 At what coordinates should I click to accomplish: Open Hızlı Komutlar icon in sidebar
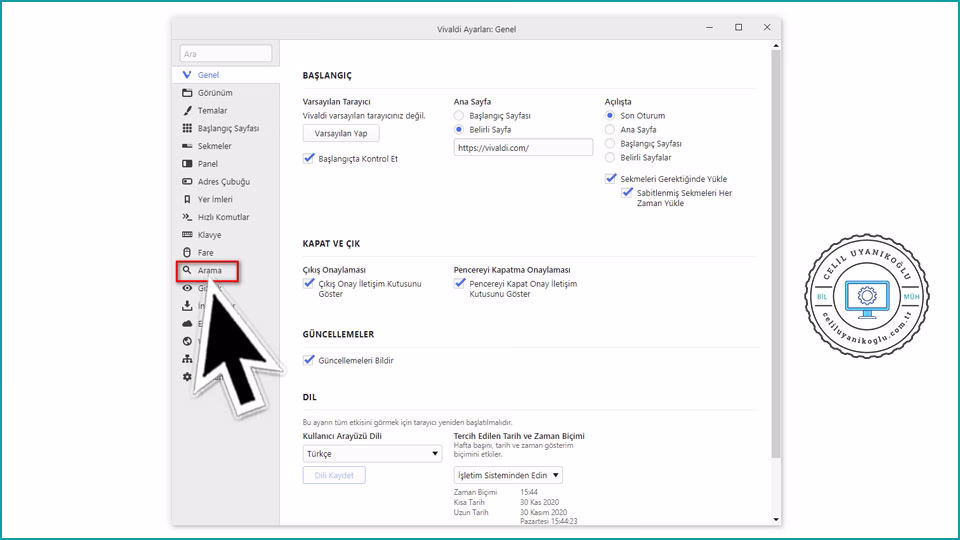(187, 217)
